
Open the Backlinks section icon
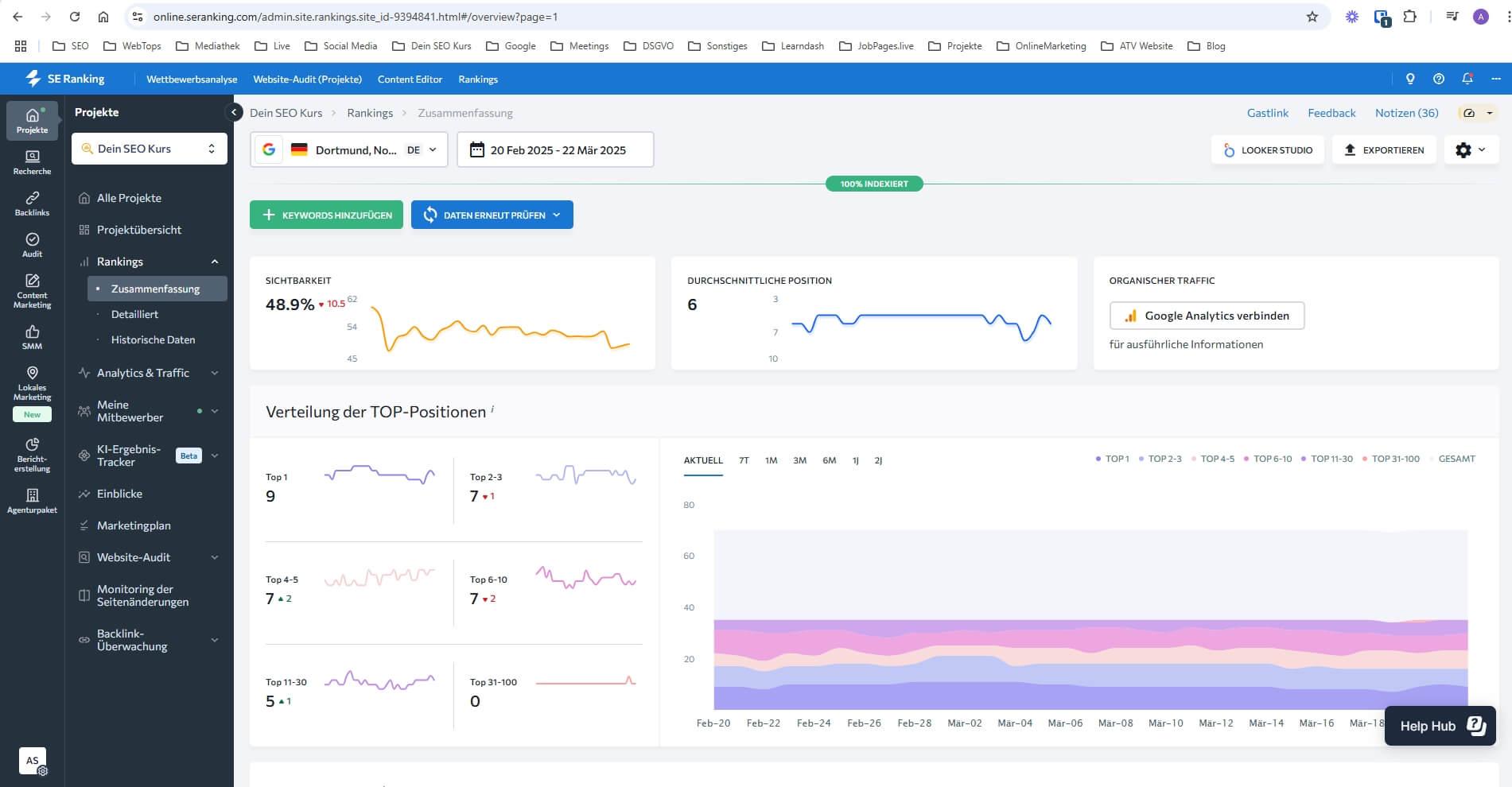coord(32,204)
